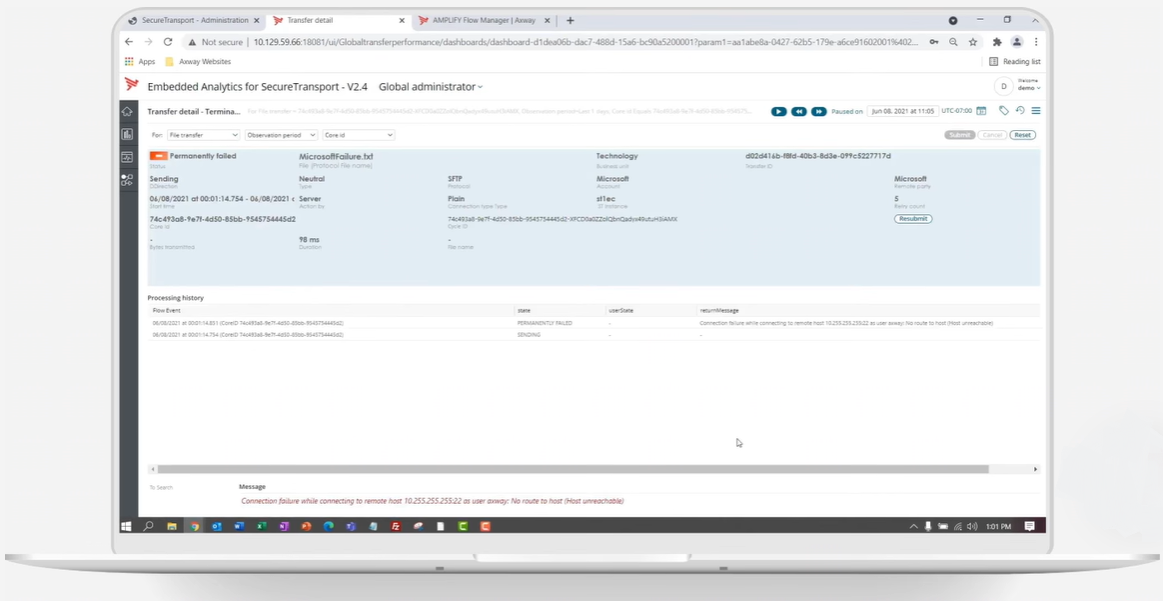Click the browser back arrow
This screenshot has width=1163, height=601.
(x=129, y=42)
